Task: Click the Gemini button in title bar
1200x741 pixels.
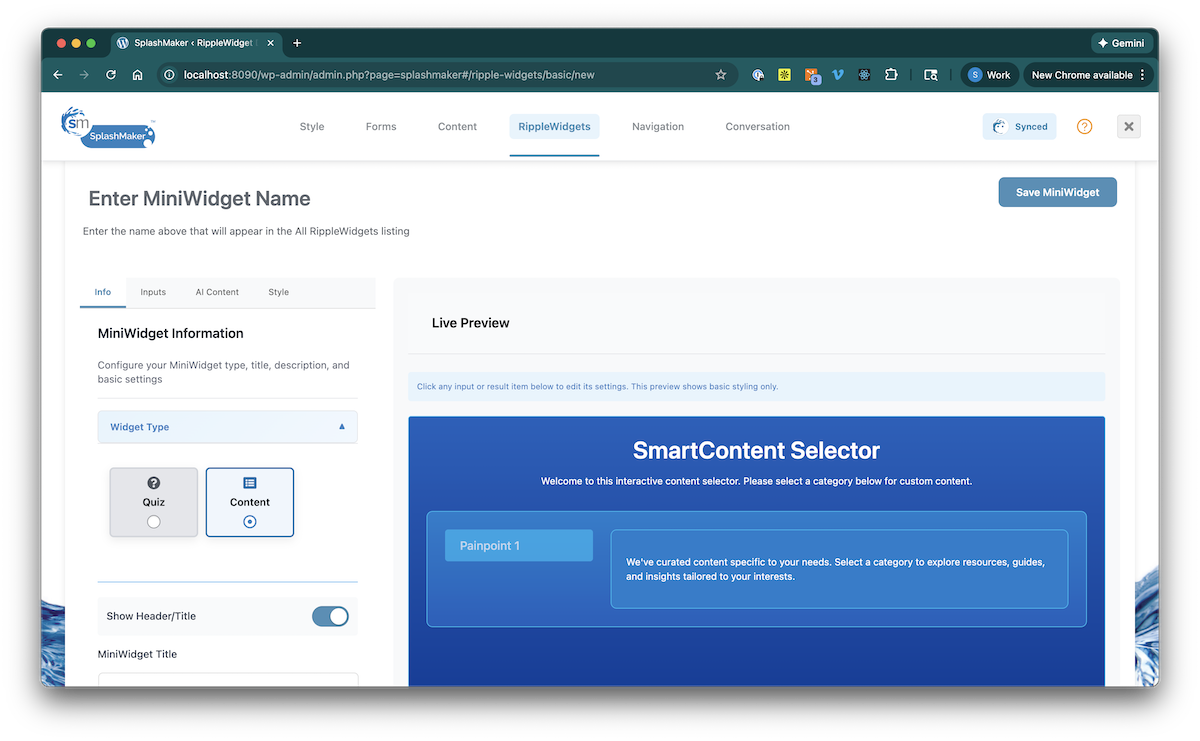Action: click(x=1122, y=43)
